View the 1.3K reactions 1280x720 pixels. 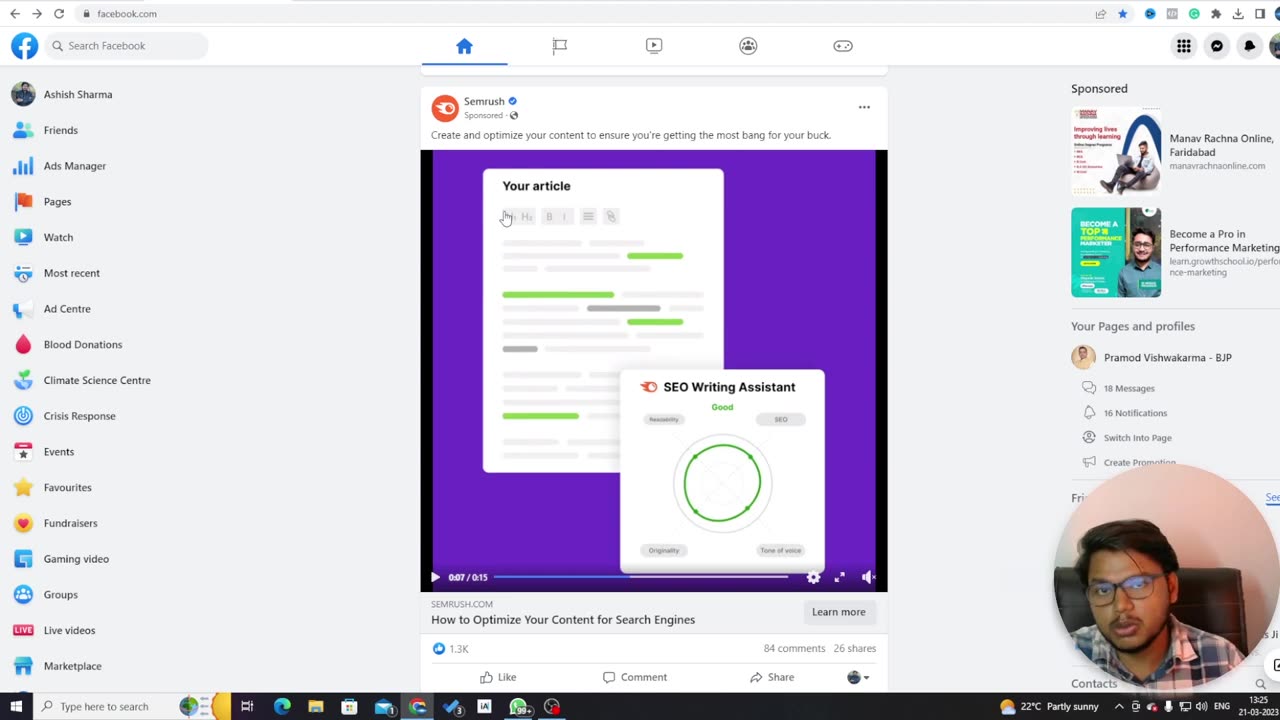(450, 649)
